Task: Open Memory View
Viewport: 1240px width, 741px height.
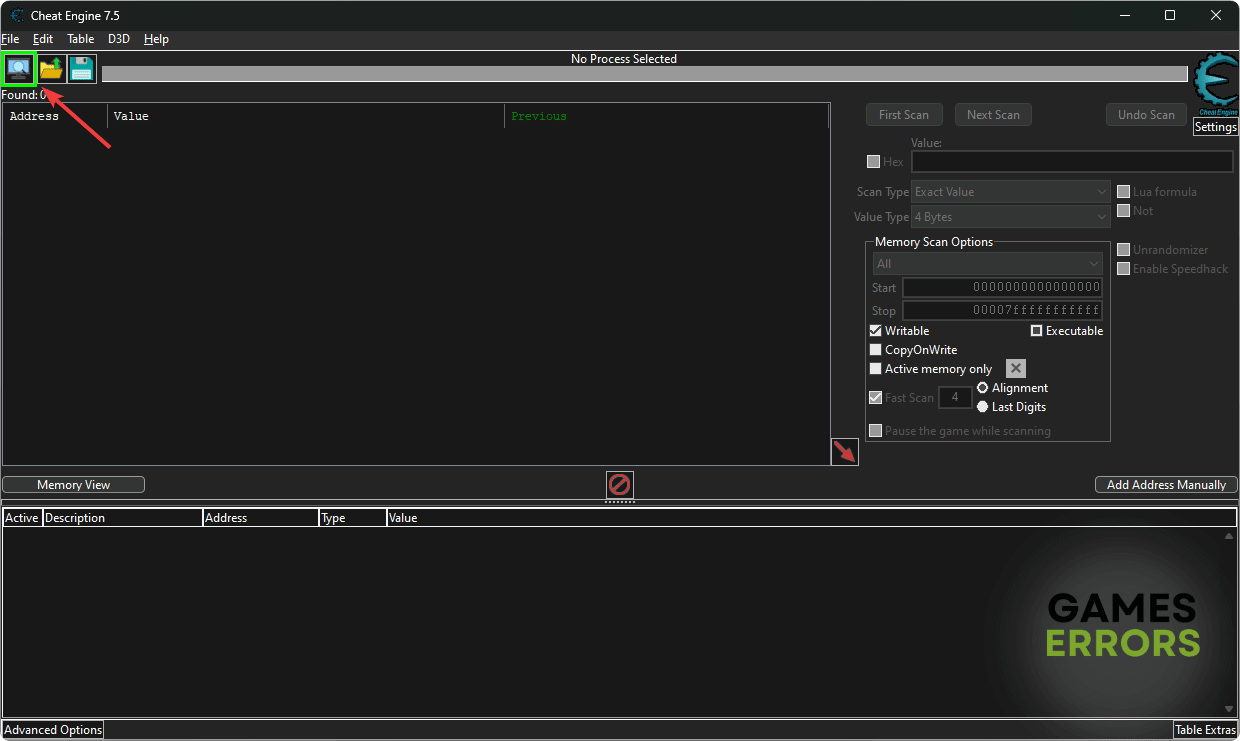Action: [73, 484]
